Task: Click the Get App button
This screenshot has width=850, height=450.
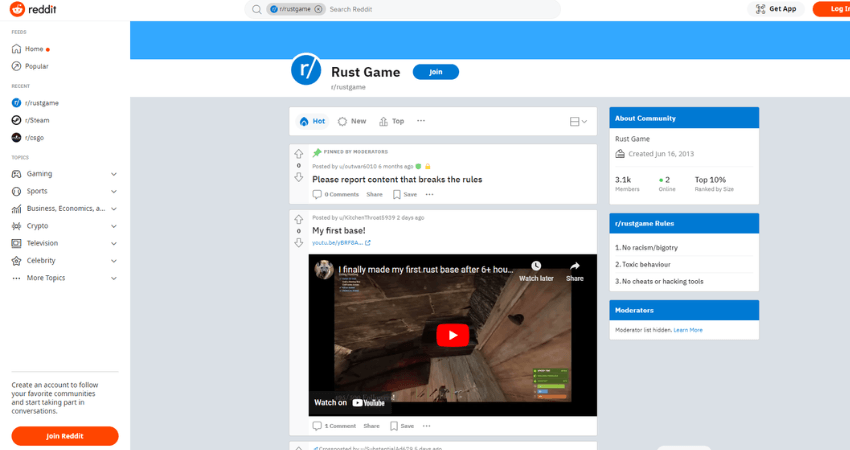Action: (x=776, y=9)
